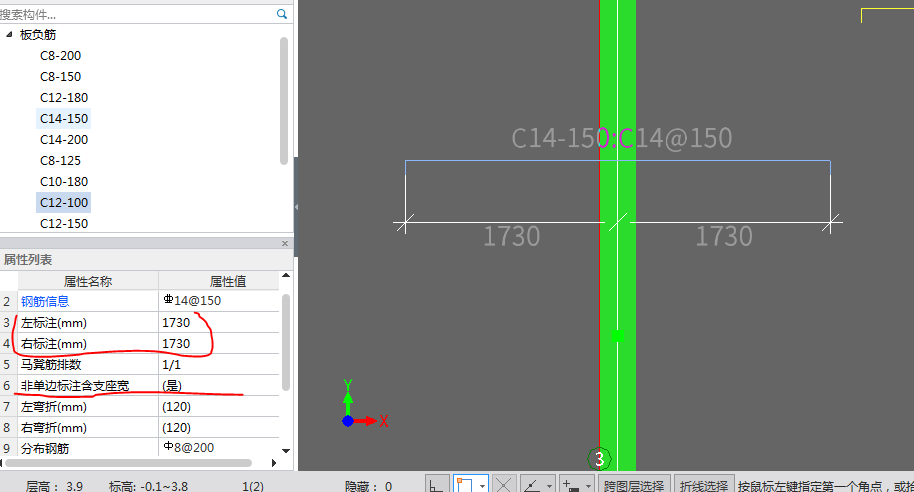Image resolution: width=914 pixels, height=492 pixels.
Task: Edit the 左标注(mm) value 1730
Action: tap(219, 322)
